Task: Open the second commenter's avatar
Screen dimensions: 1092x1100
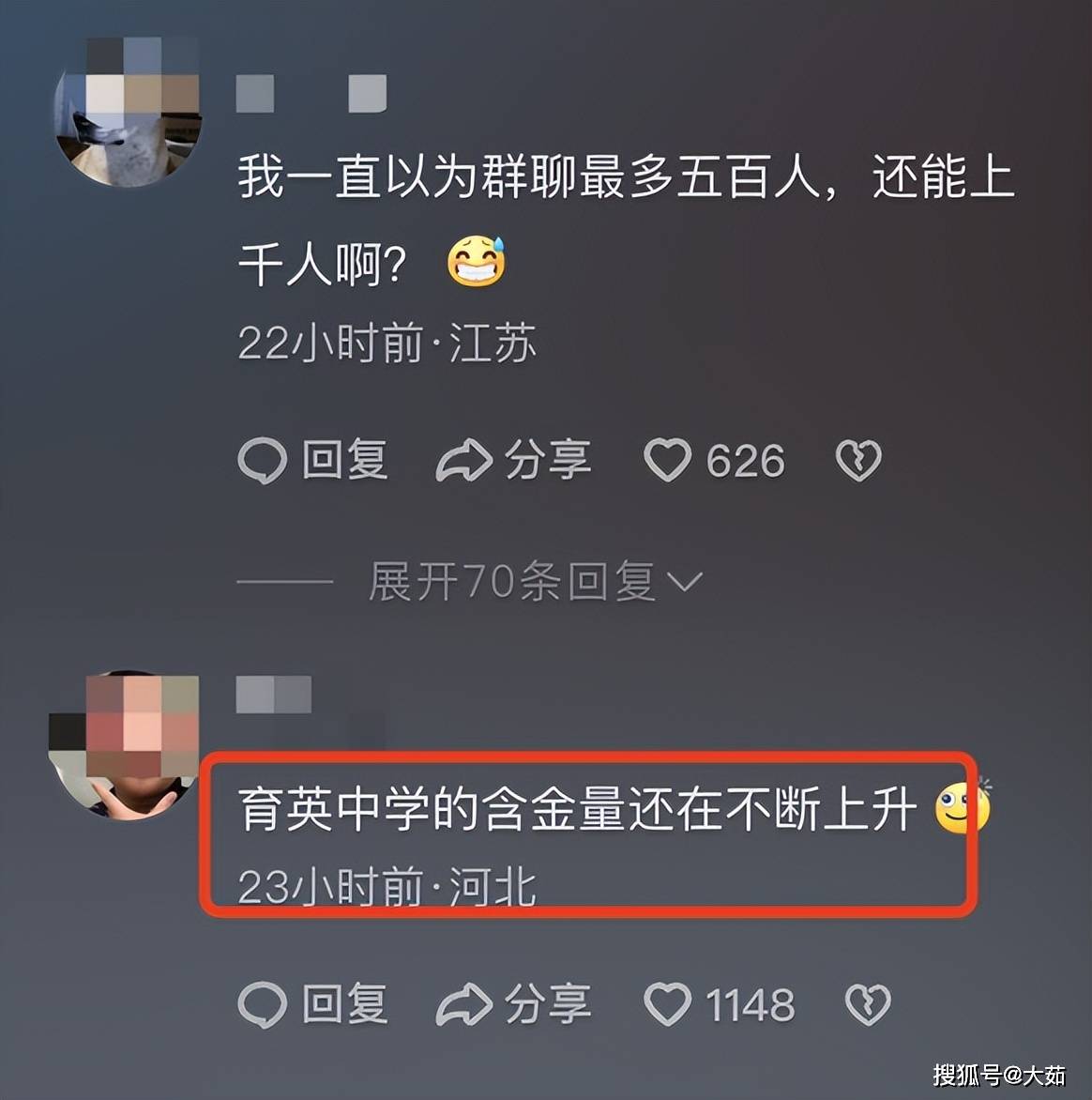Action: coord(124,746)
